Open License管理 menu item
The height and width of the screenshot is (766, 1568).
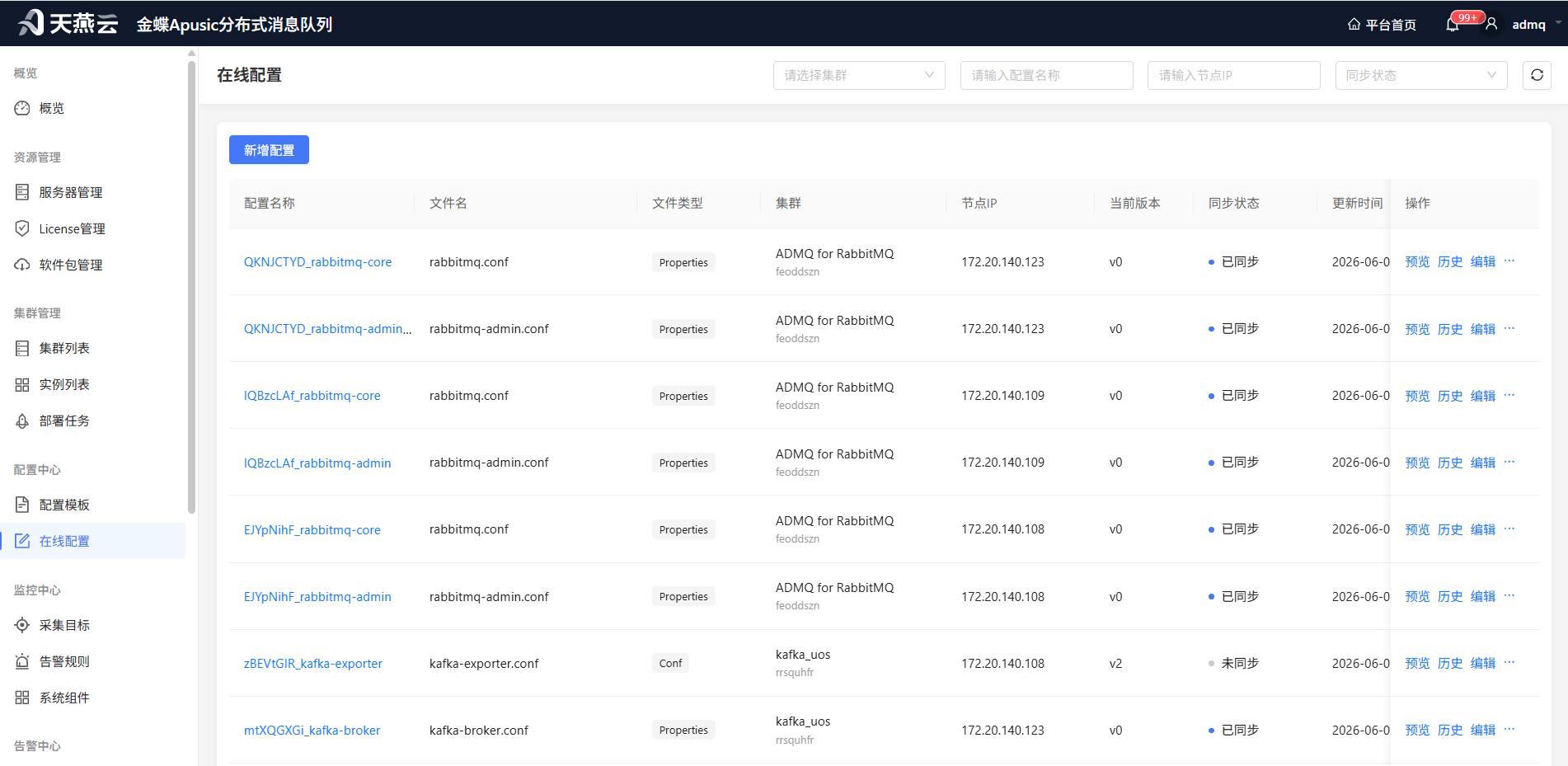[x=92, y=228]
